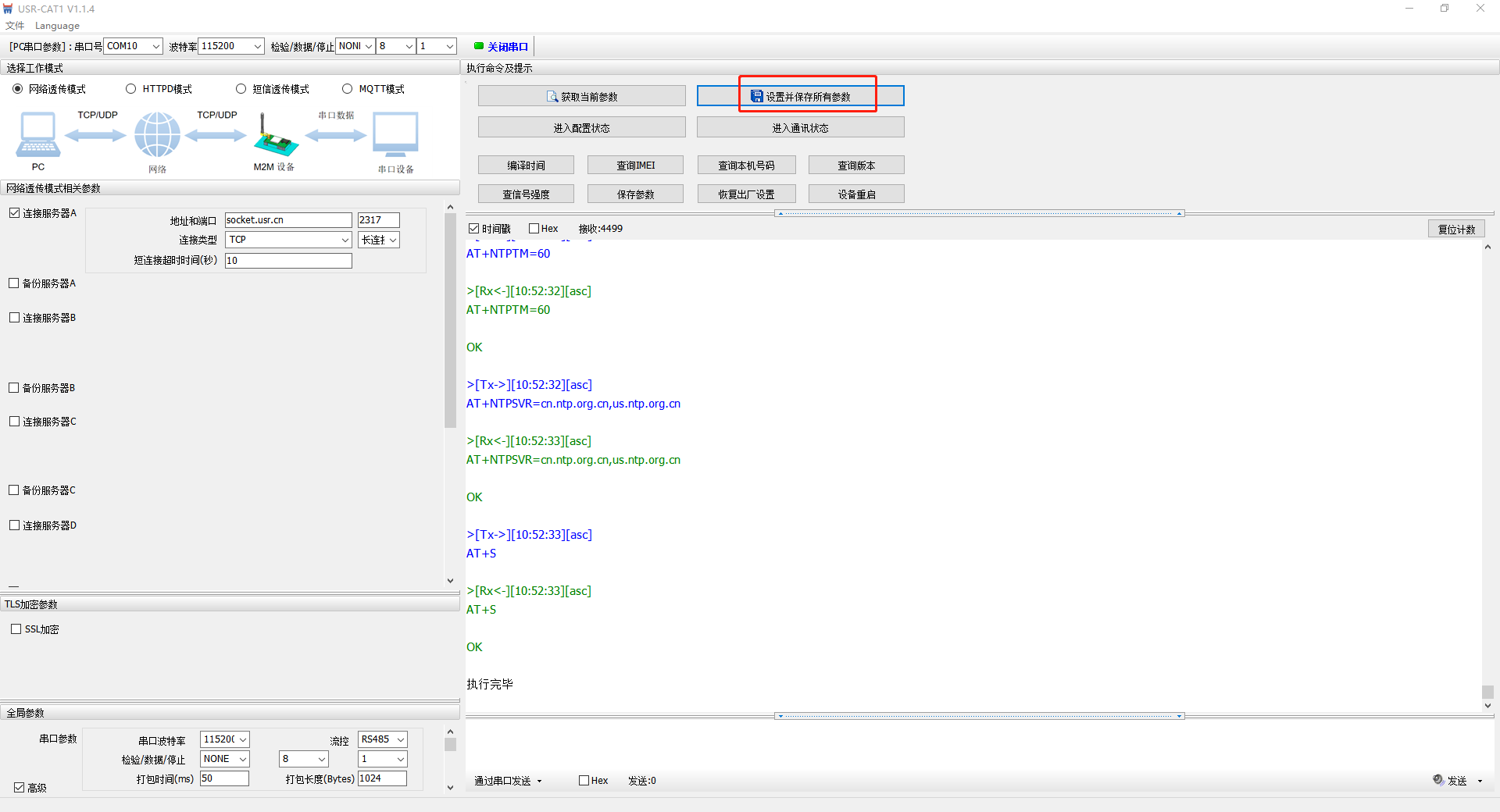Image resolution: width=1500 pixels, height=812 pixels.
Task: Toggle the Hex checkbox in receive area
Action: [534, 229]
